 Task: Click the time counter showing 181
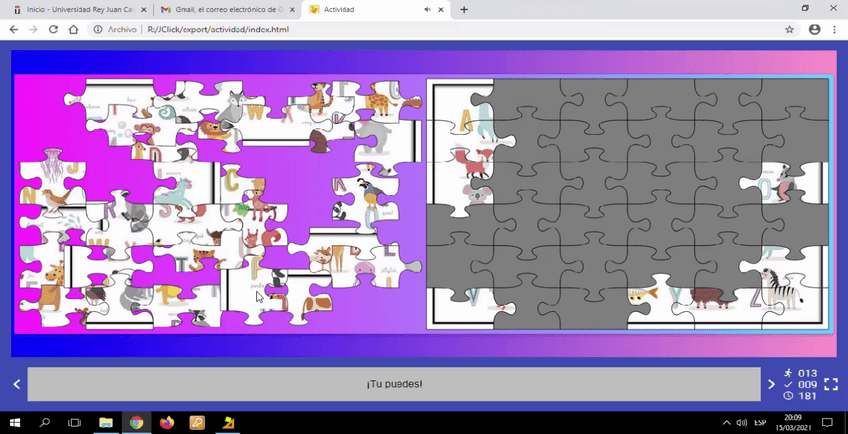coord(800,396)
